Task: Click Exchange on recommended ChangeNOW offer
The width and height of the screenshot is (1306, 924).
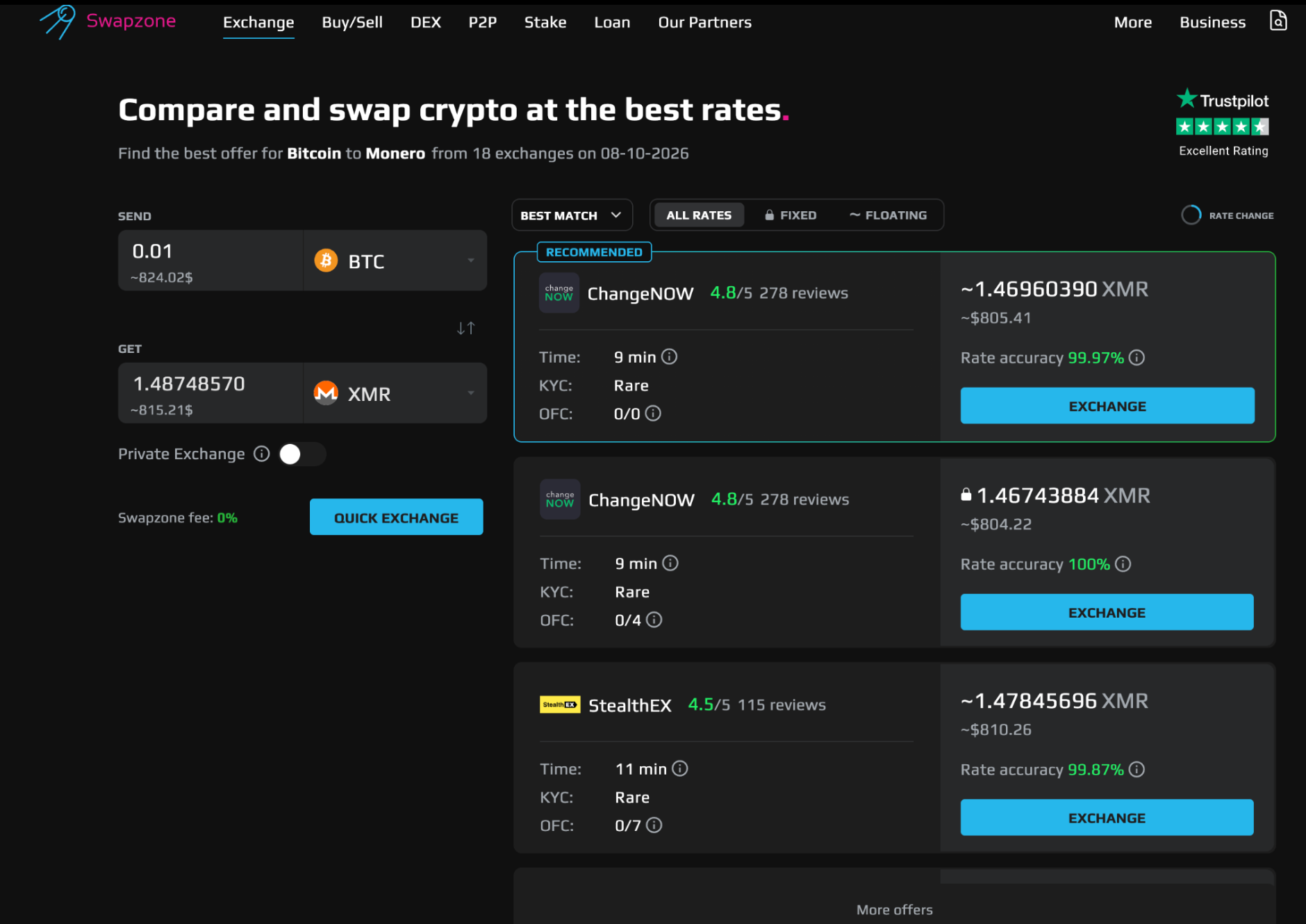Action: pos(1107,406)
